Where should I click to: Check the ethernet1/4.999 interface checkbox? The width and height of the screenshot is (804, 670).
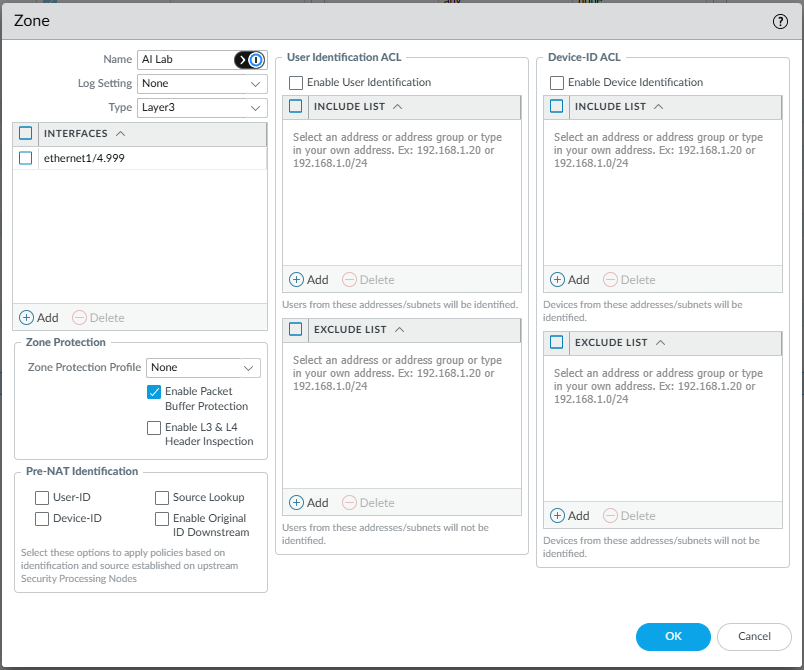coord(26,158)
